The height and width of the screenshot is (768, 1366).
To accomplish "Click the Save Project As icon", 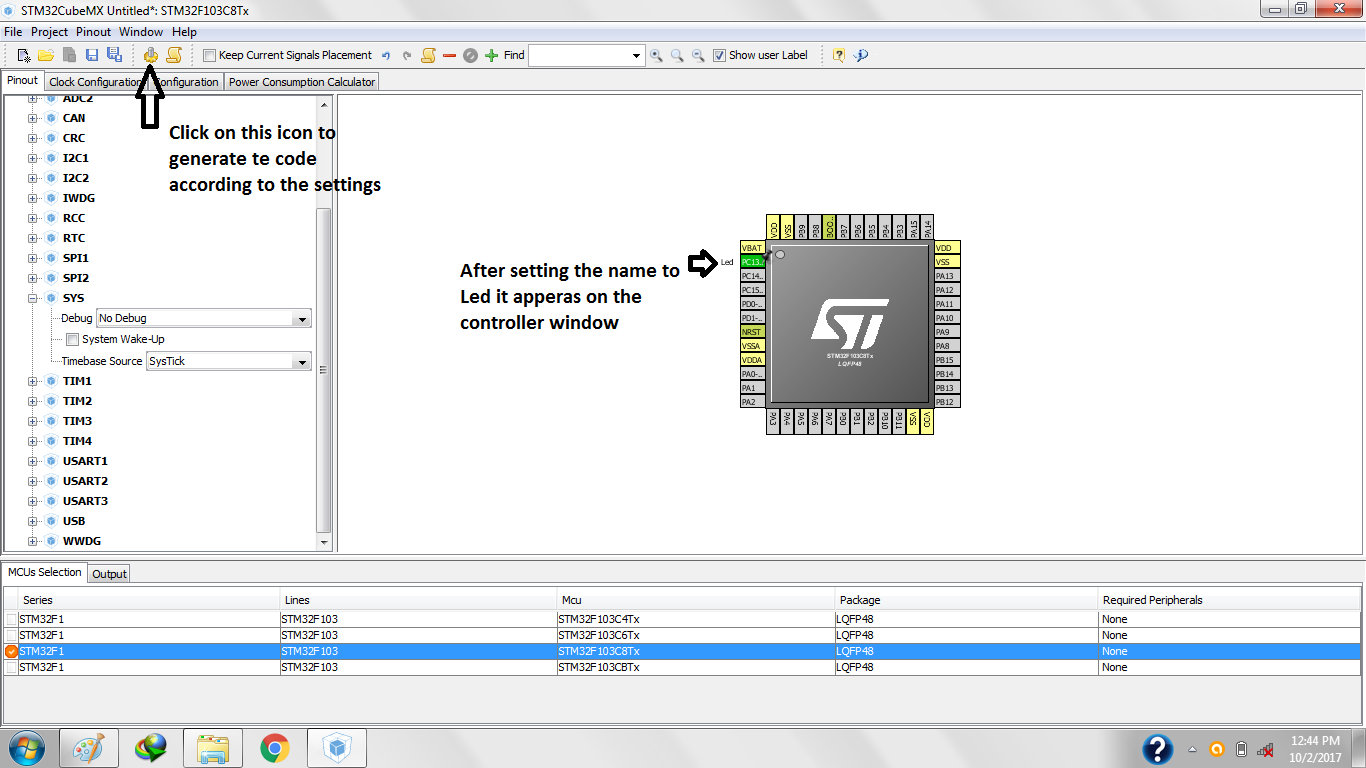I will (x=114, y=55).
